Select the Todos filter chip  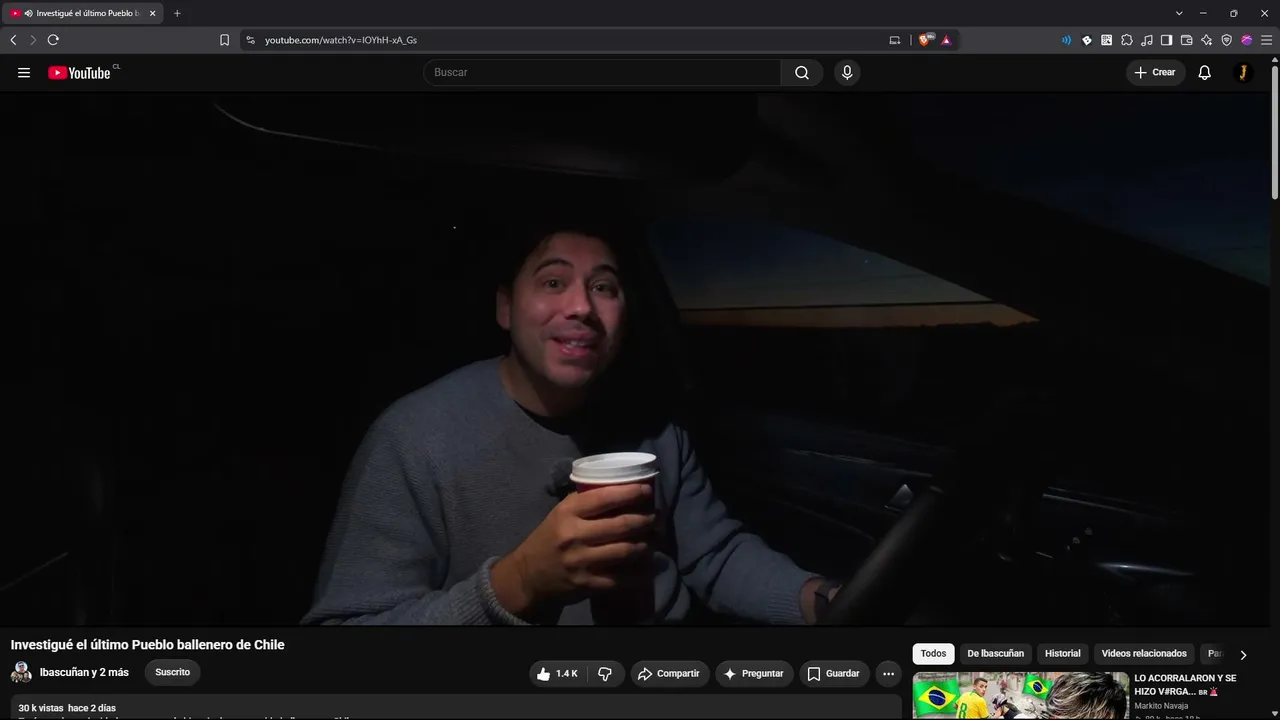[x=933, y=654]
